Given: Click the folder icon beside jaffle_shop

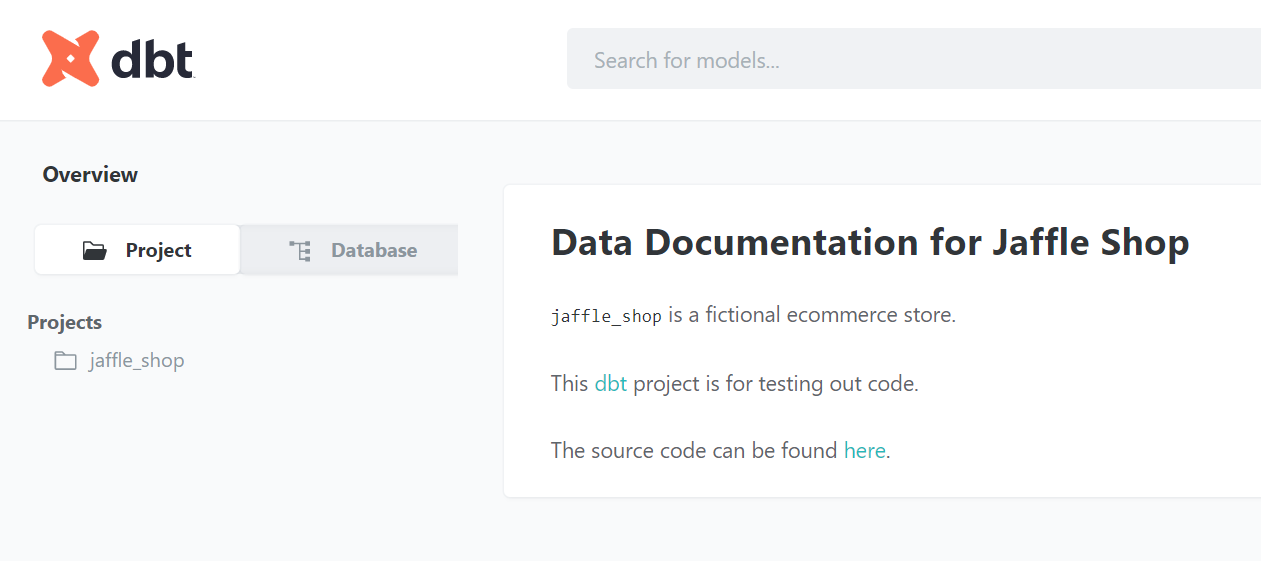Looking at the screenshot, I should coord(65,361).
